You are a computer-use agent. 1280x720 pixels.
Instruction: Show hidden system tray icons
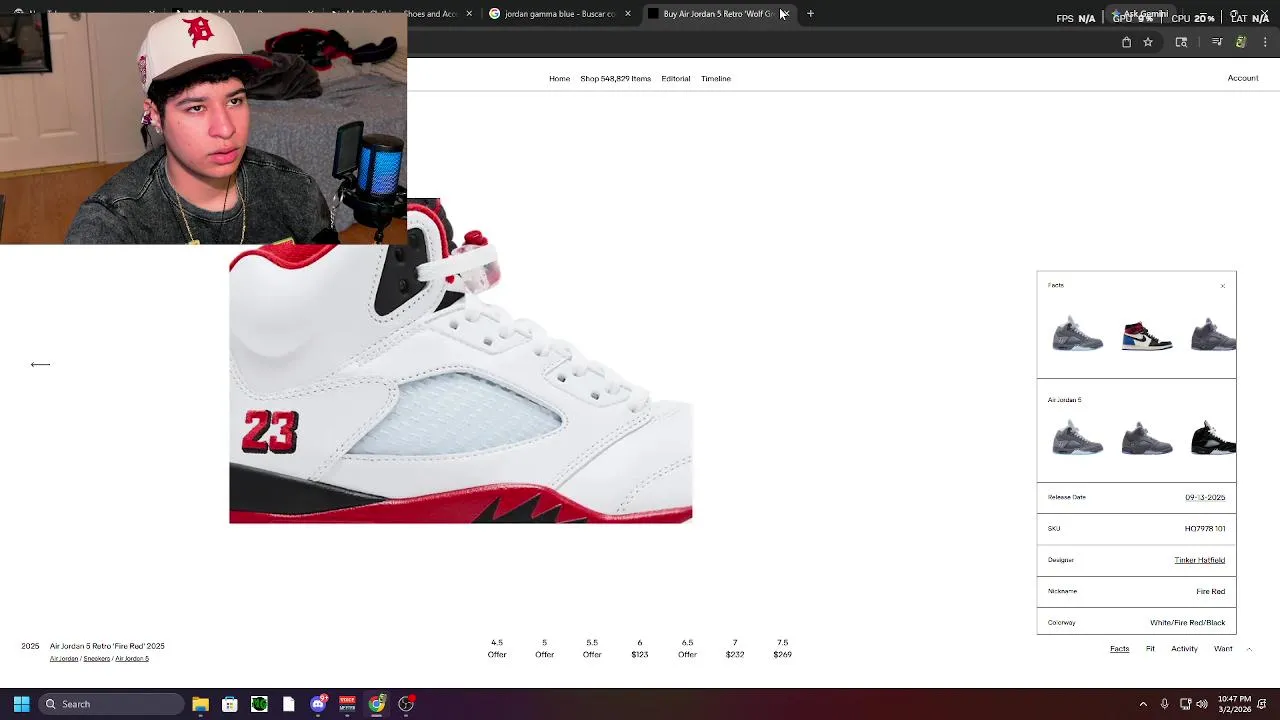tap(1143, 704)
